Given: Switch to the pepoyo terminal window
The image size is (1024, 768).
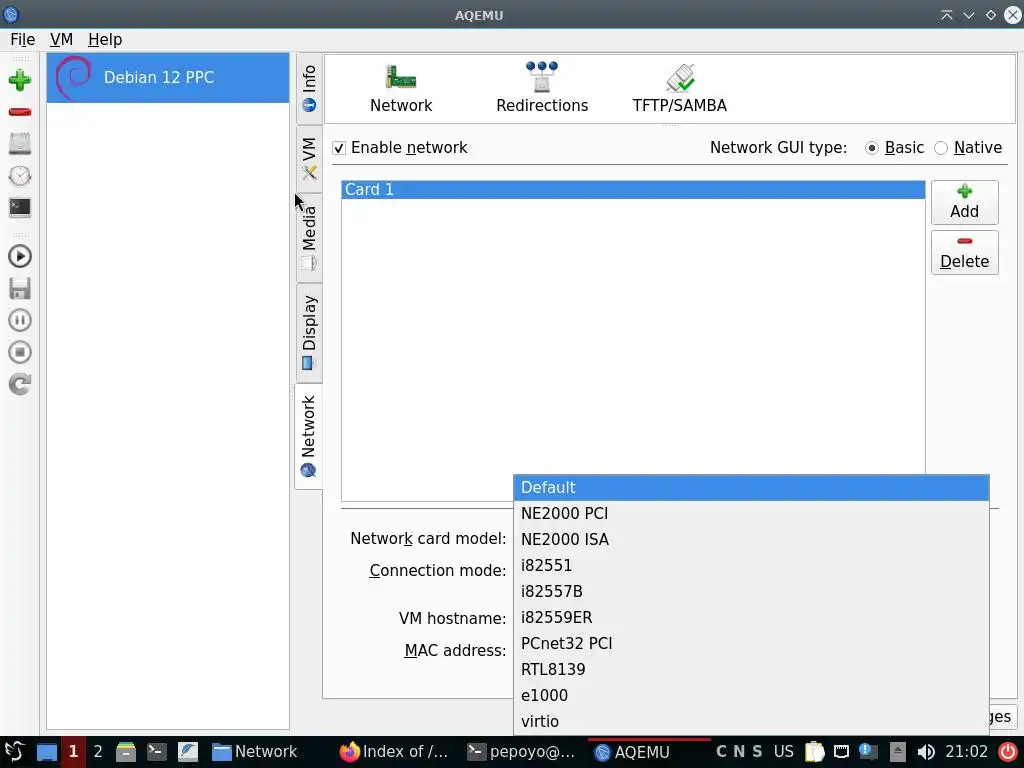Looking at the screenshot, I should pos(522,752).
